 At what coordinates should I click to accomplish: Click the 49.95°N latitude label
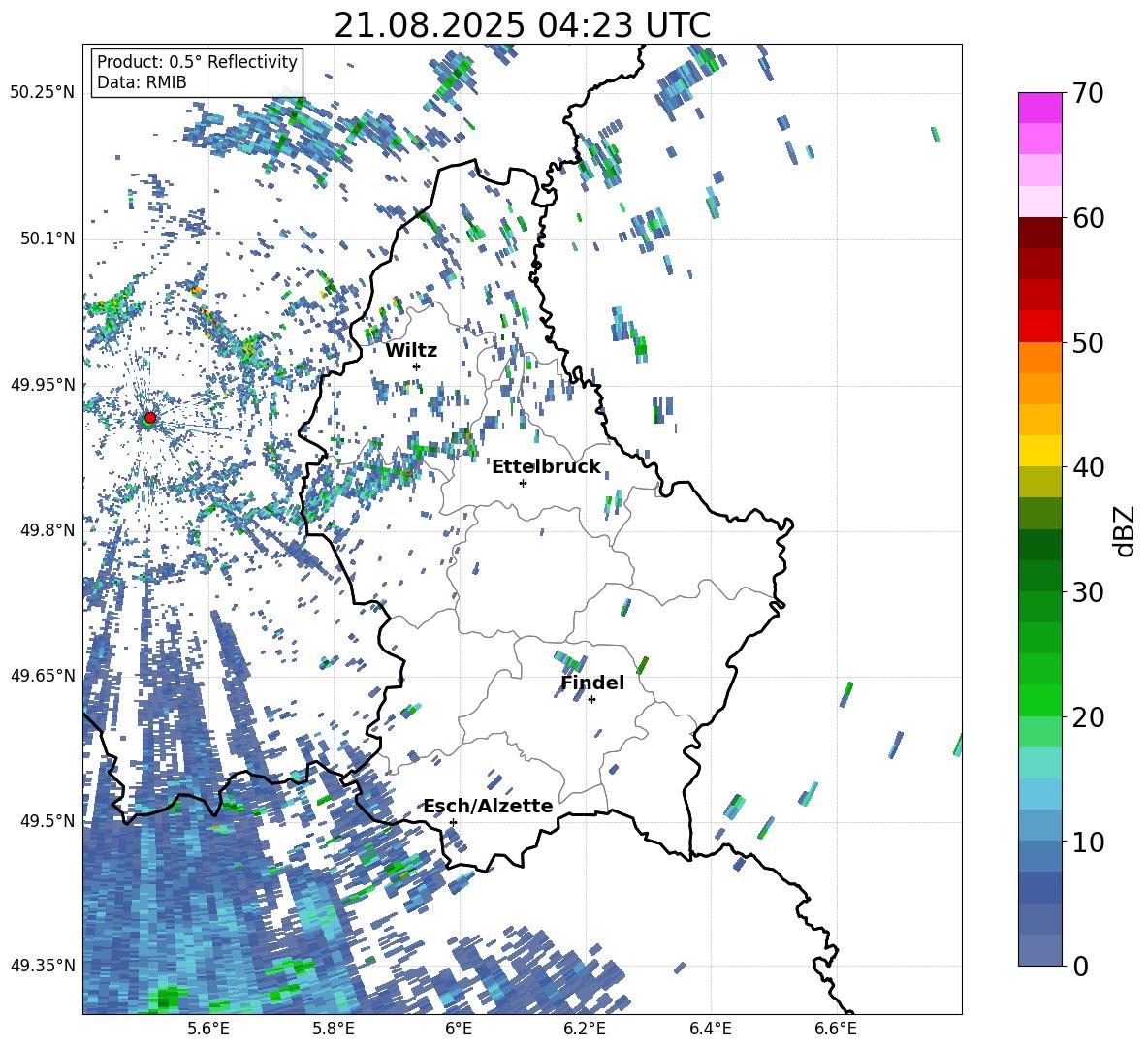click(x=43, y=385)
